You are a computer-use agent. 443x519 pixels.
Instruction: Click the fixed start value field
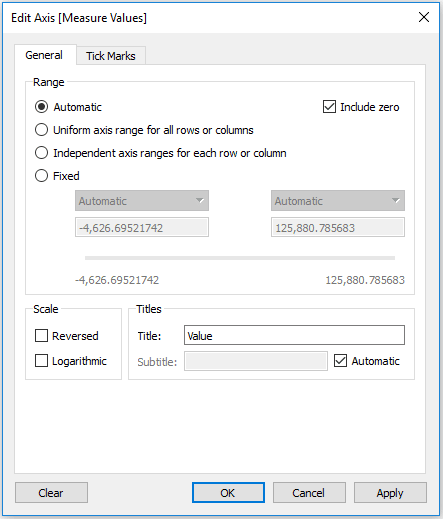coord(142,227)
